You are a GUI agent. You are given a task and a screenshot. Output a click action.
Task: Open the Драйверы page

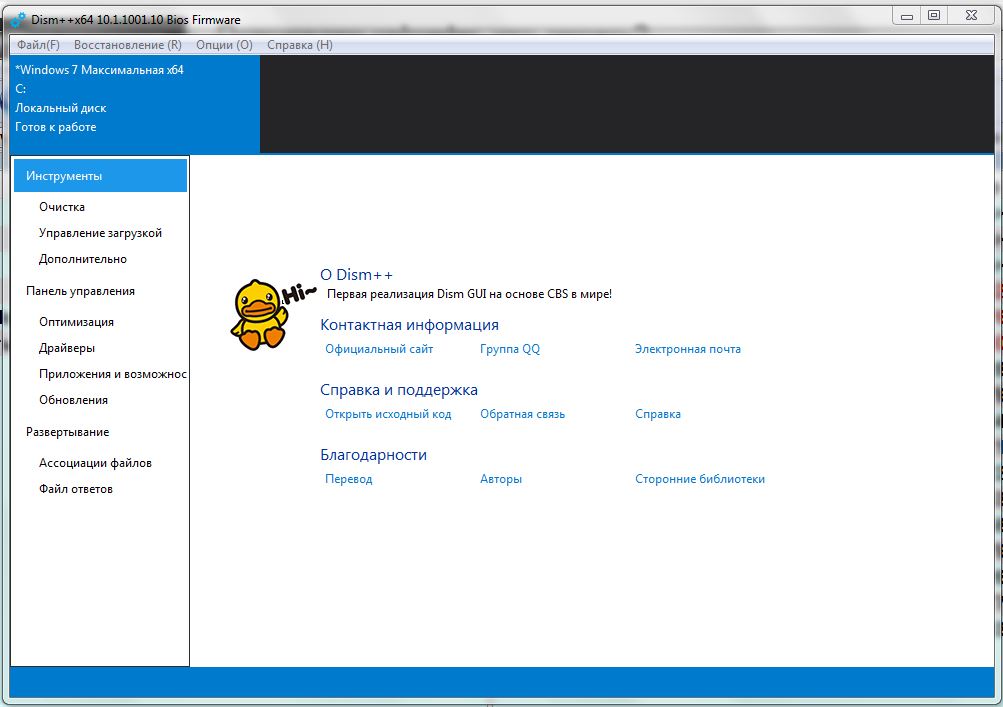pyautogui.click(x=67, y=348)
